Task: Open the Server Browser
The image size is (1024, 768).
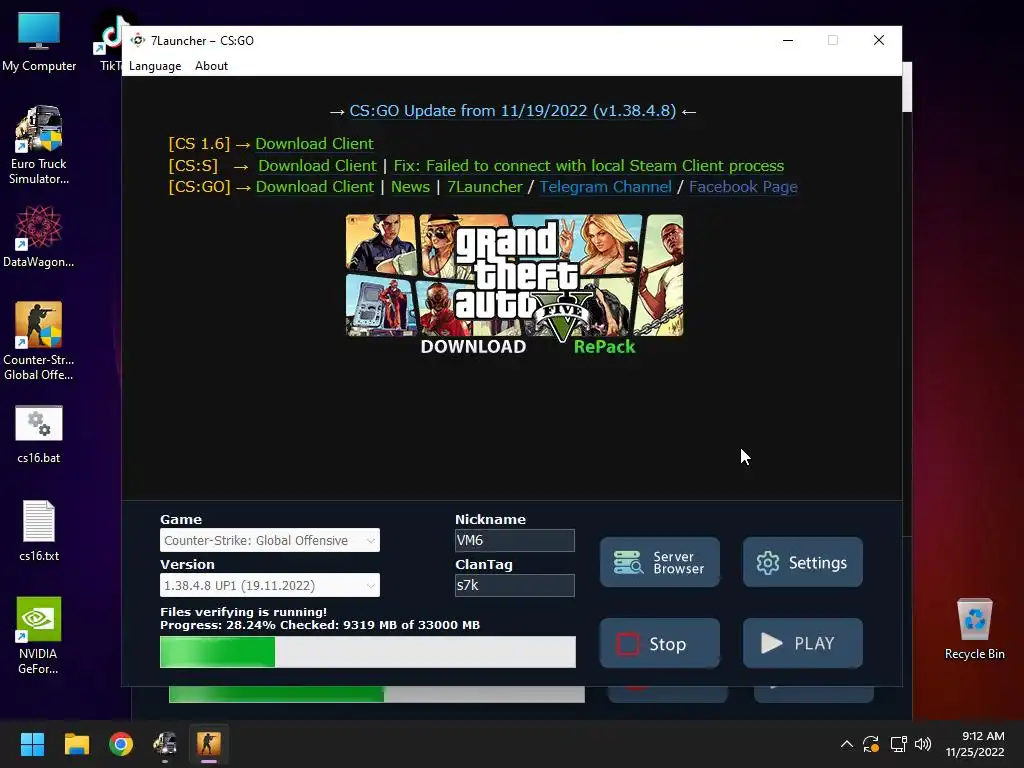Action: [660, 562]
